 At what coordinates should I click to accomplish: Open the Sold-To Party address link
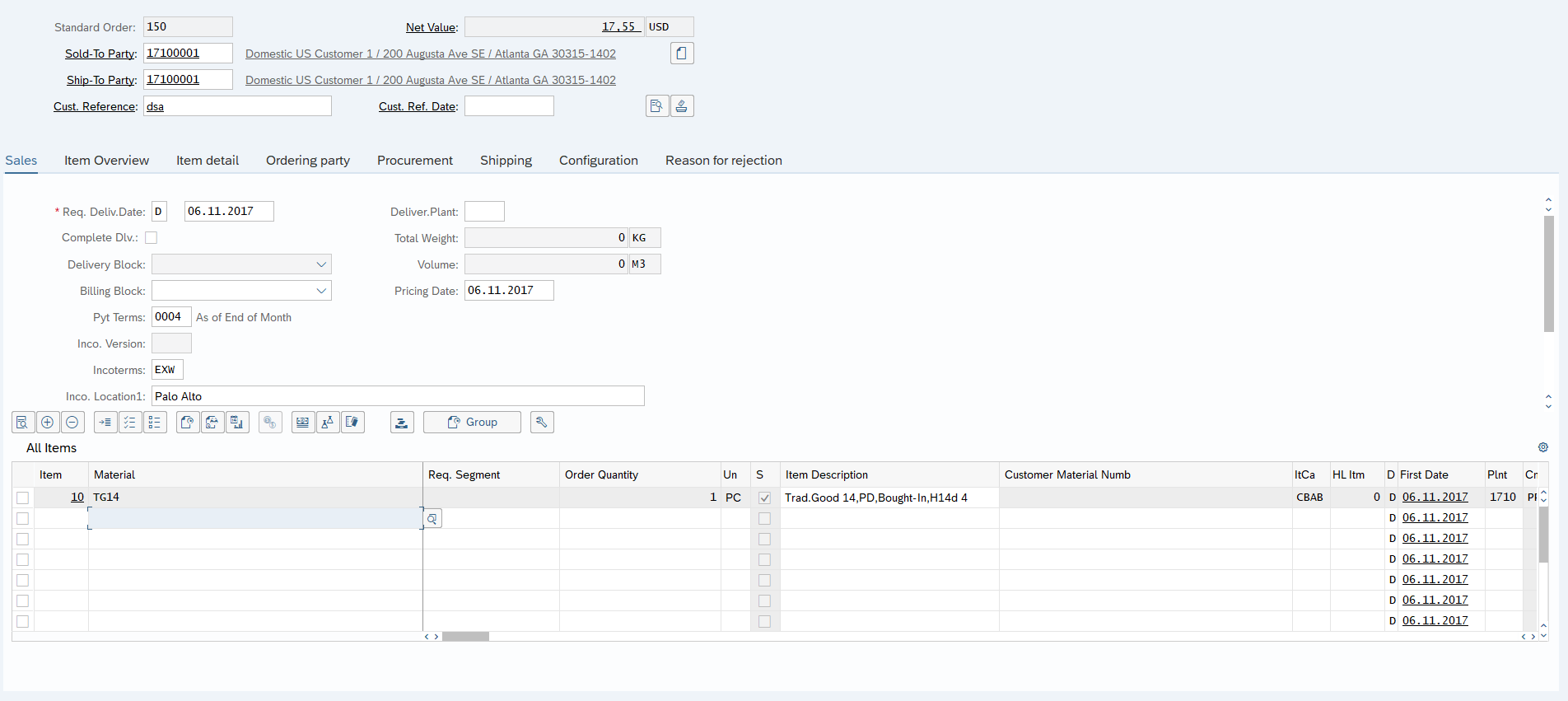pyautogui.click(x=430, y=54)
